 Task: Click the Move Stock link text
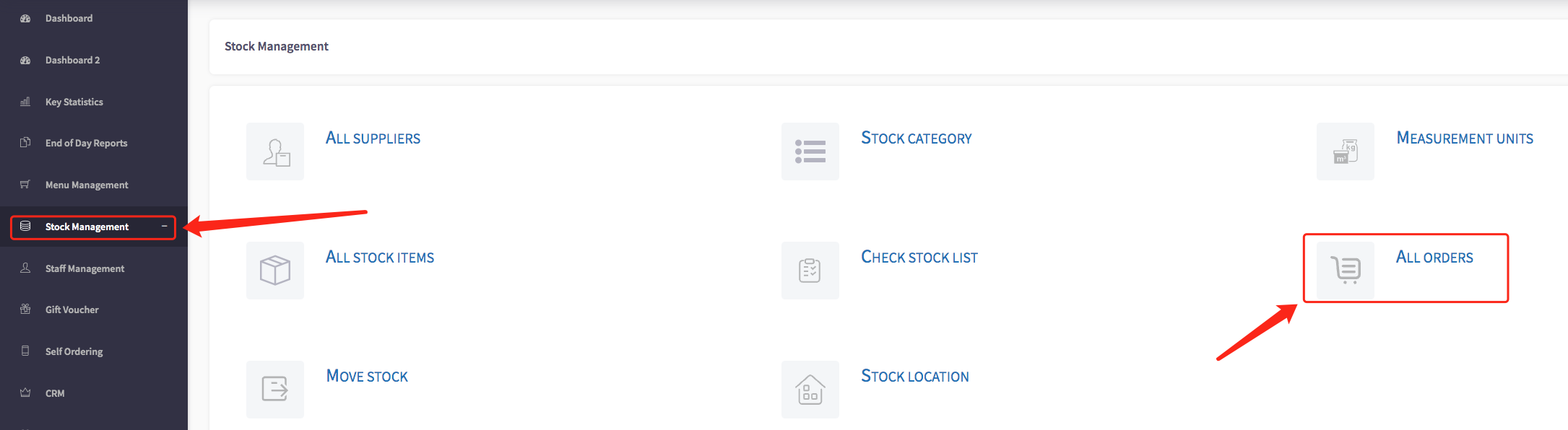point(367,376)
